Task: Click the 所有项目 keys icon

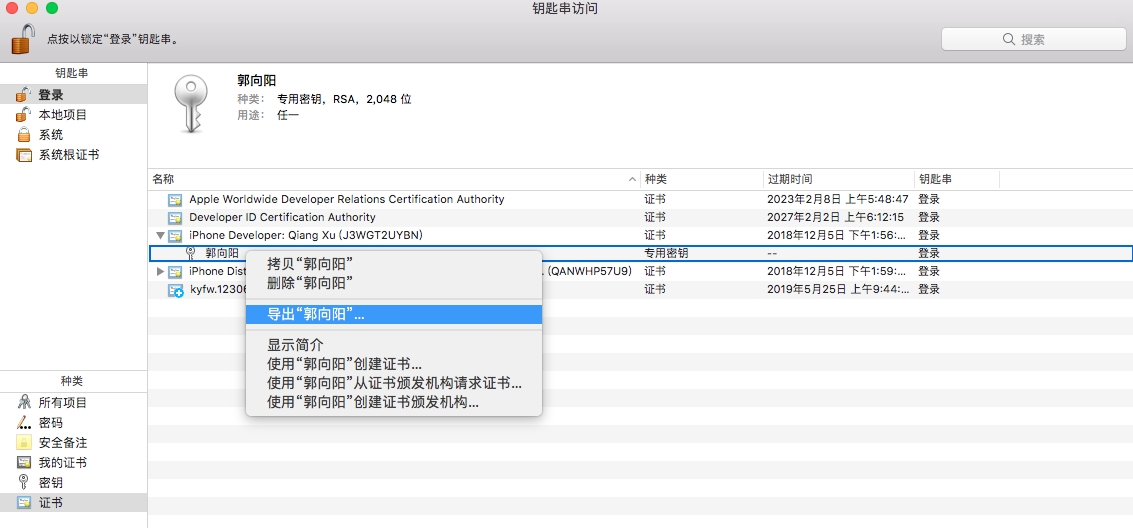Action: click(24, 403)
